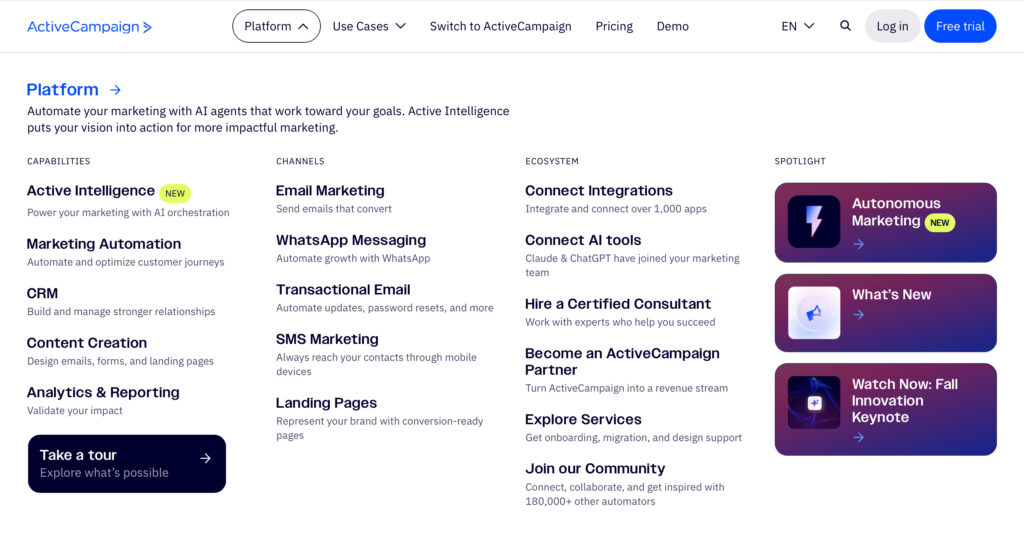
Task: Click the lightning bolt Autonomous Marketing thumbnail
Action: (x=814, y=221)
